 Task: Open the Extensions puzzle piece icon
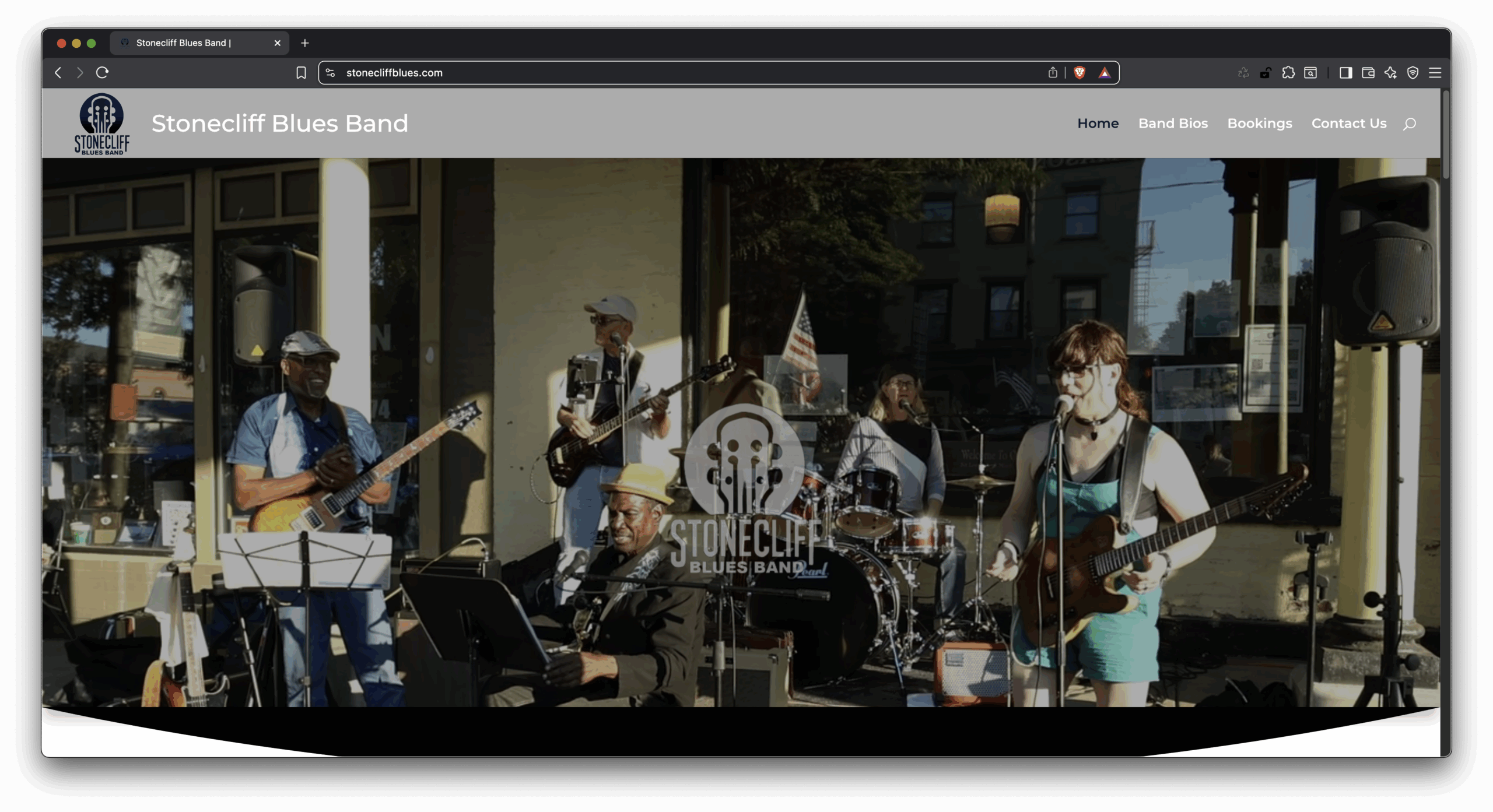tap(1288, 72)
